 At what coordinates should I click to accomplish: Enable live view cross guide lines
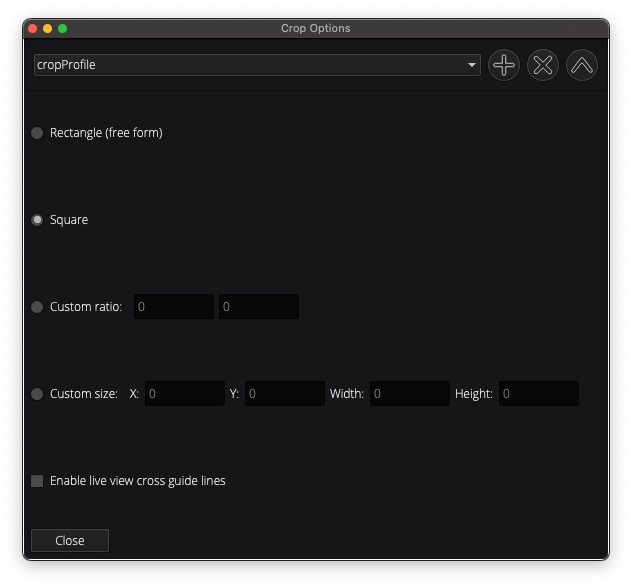(x=38, y=481)
